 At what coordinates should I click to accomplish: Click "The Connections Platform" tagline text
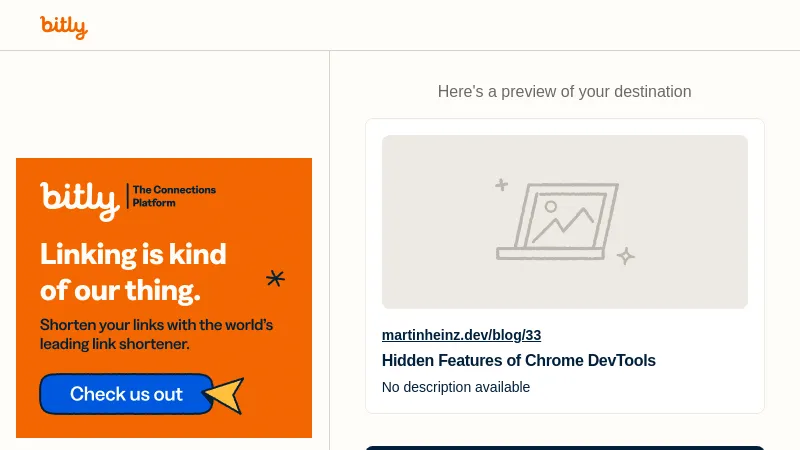[x=174, y=196]
